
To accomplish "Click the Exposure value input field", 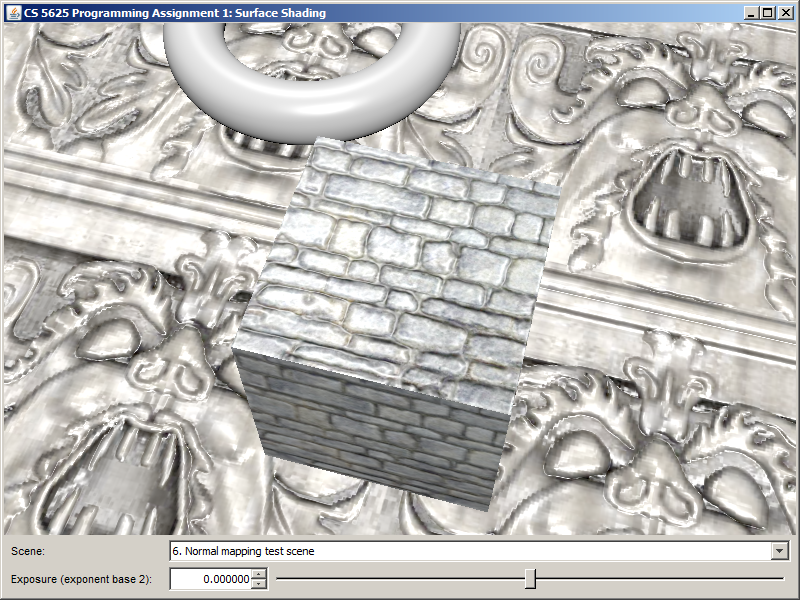I will 210,578.
